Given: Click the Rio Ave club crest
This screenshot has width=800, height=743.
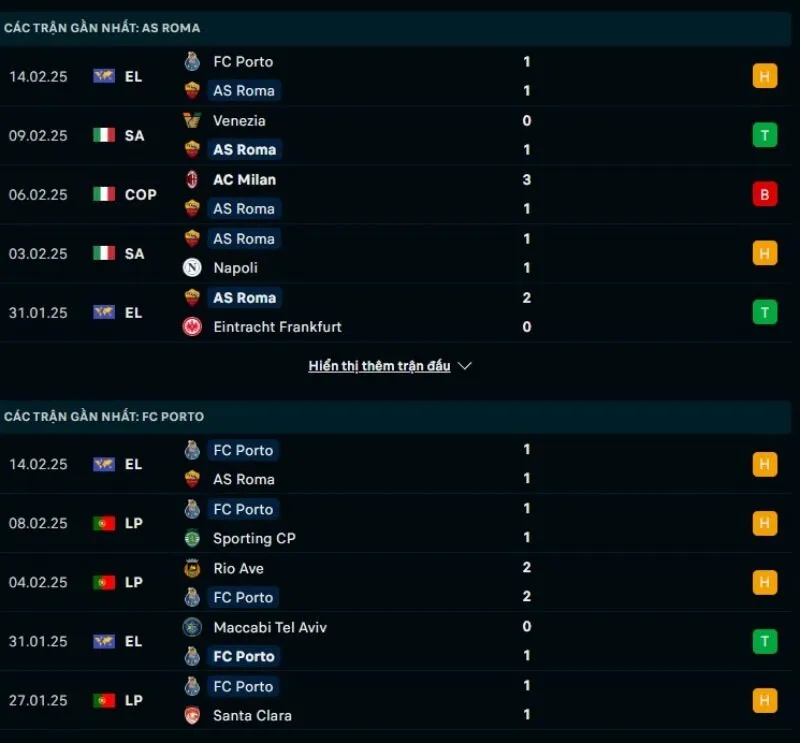Looking at the screenshot, I should pos(192,568).
